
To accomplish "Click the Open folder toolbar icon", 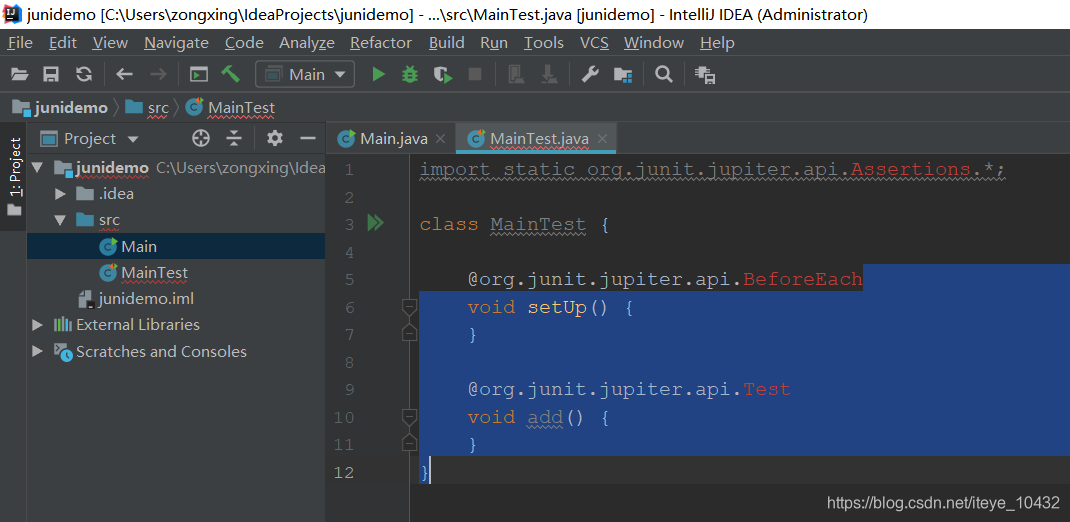I will (x=20, y=74).
